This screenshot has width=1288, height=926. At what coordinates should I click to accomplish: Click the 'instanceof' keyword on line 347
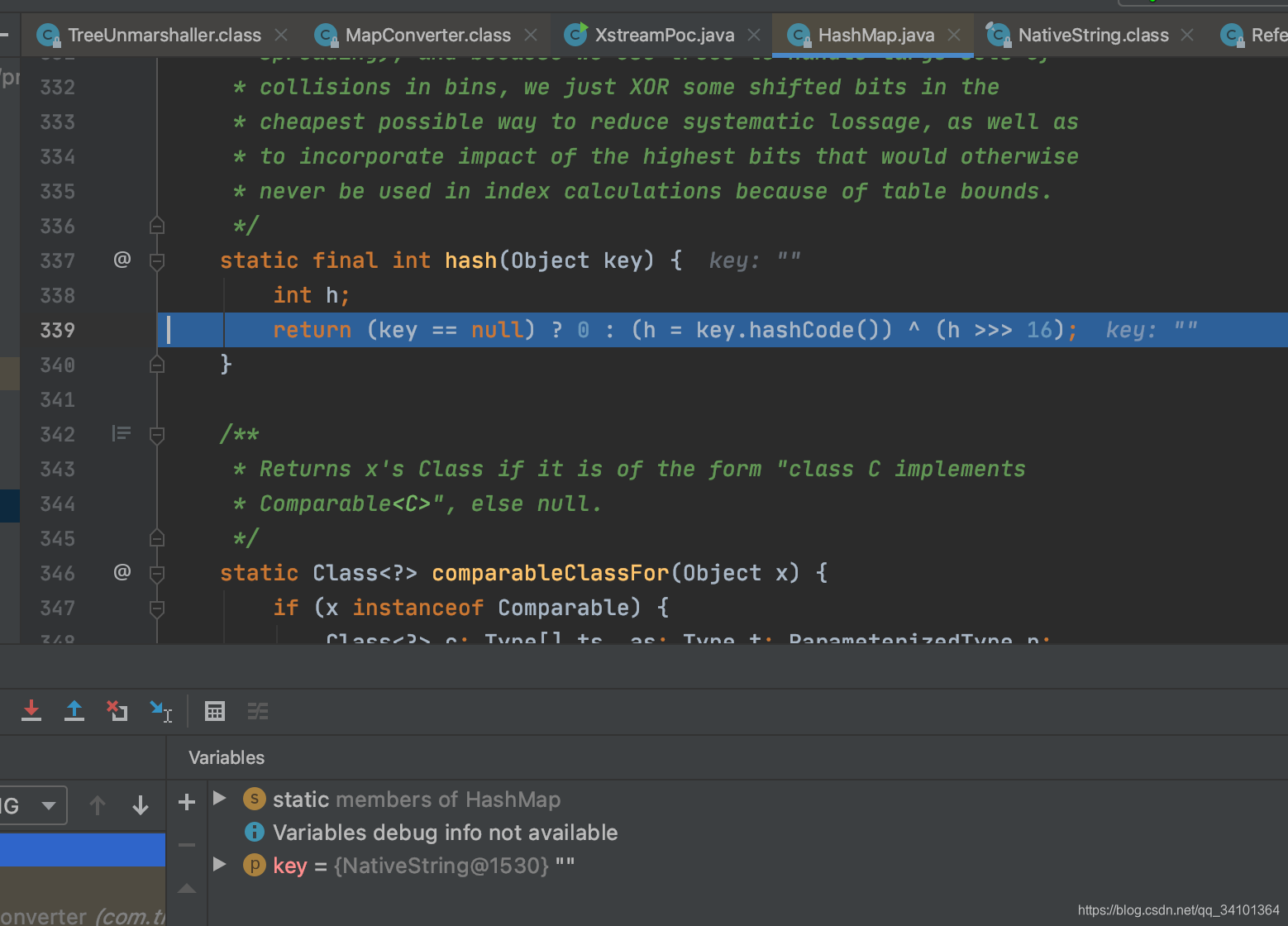[x=417, y=608]
